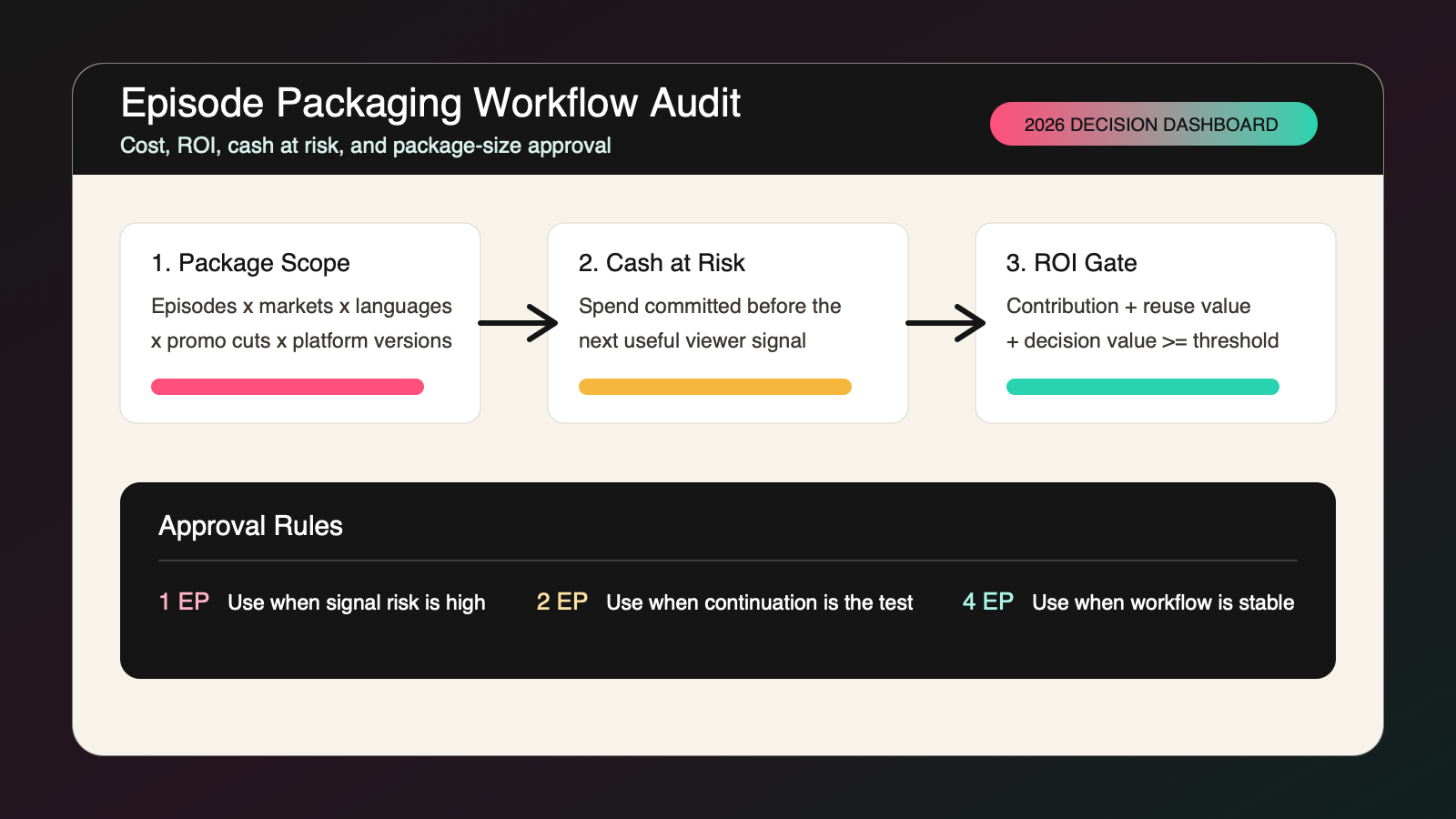Select 'Use when continuation is the test' text
This screenshot has height=819, width=1456.
point(760,602)
